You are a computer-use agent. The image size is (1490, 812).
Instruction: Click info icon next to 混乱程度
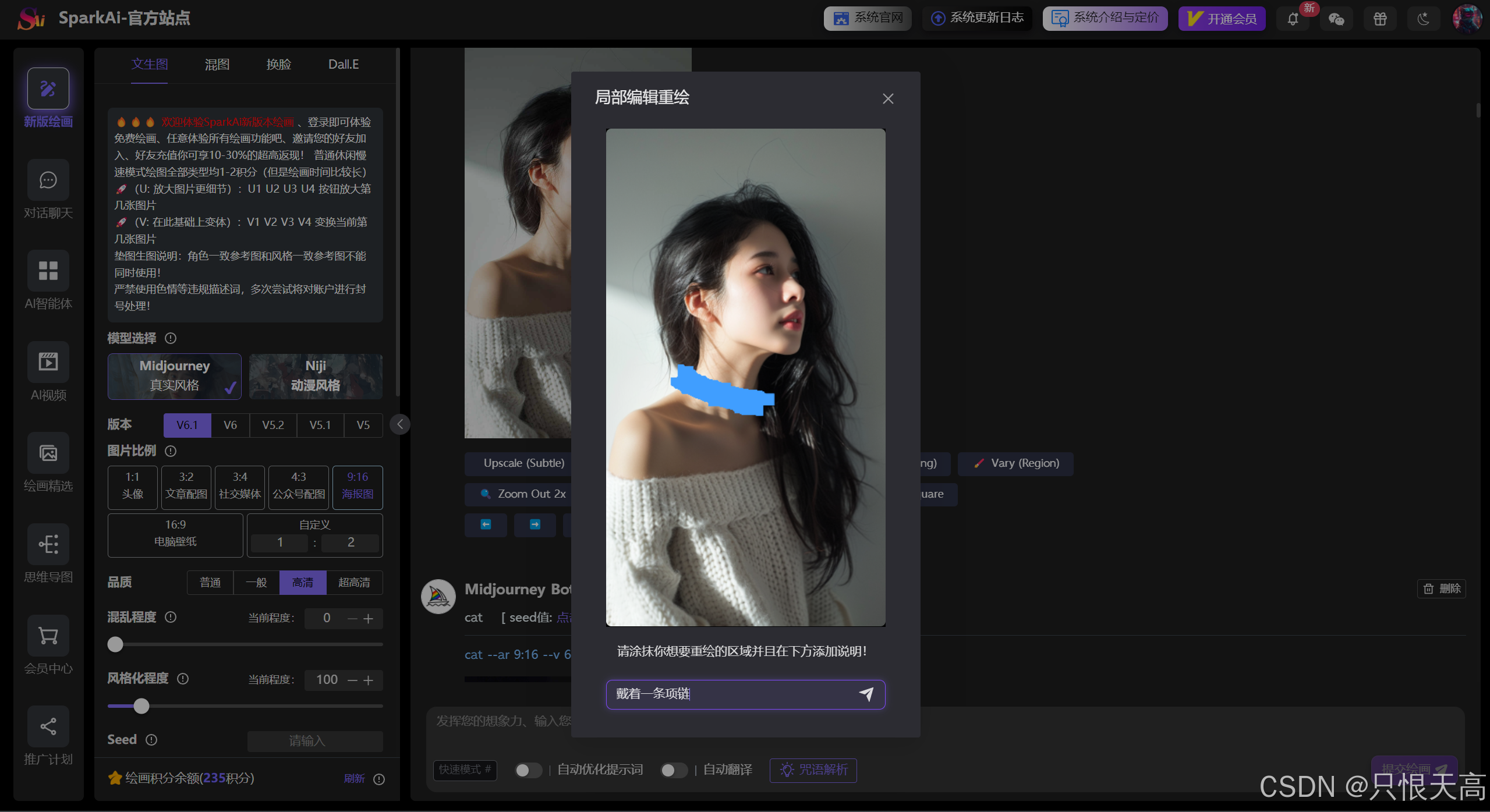click(x=171, y=617)
